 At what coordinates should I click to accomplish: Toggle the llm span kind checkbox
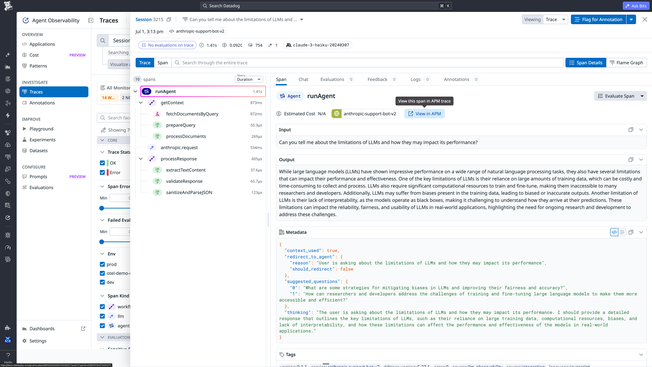click(x=102, y=316)
